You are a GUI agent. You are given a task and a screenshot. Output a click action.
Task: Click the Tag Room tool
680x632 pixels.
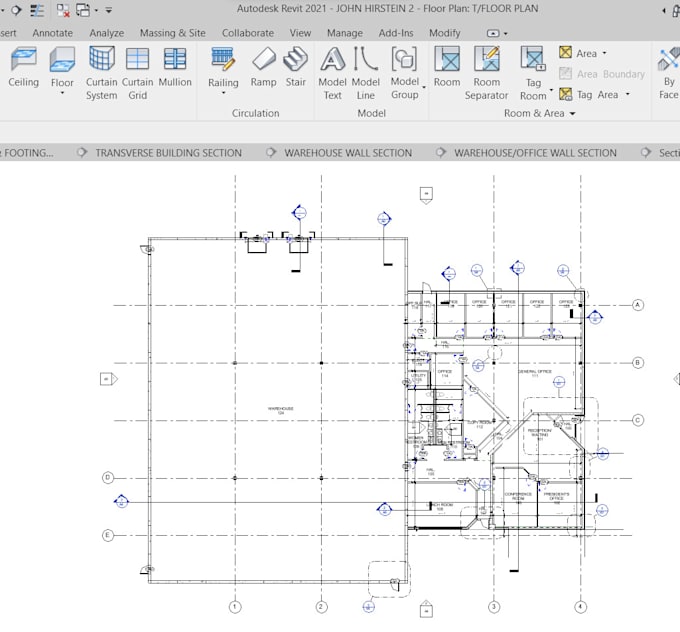[x=533, y=74]
